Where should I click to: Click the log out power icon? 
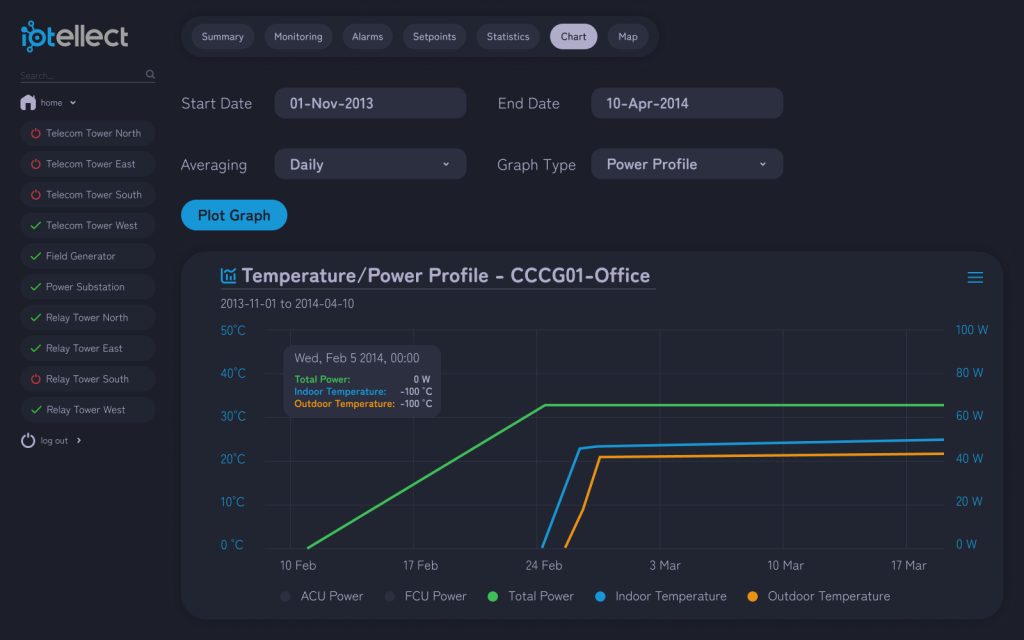pos(28,440)
